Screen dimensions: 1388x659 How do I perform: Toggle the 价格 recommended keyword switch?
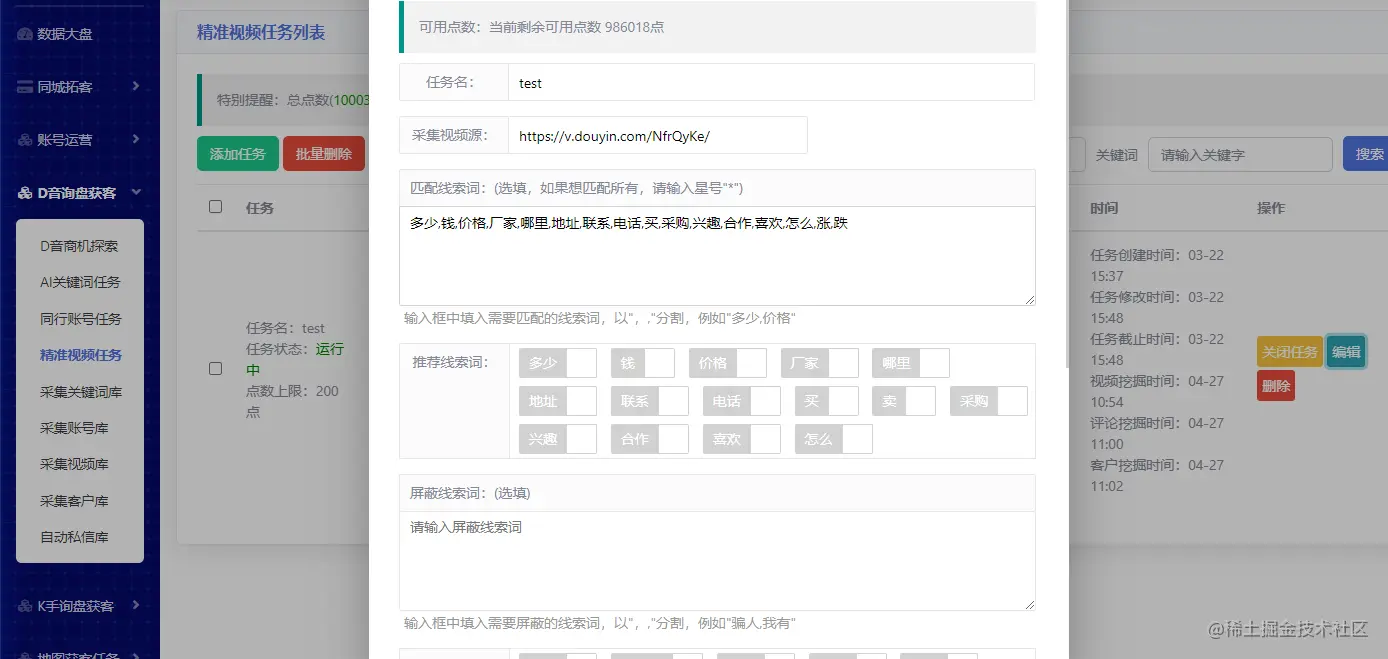click(728, 363)
